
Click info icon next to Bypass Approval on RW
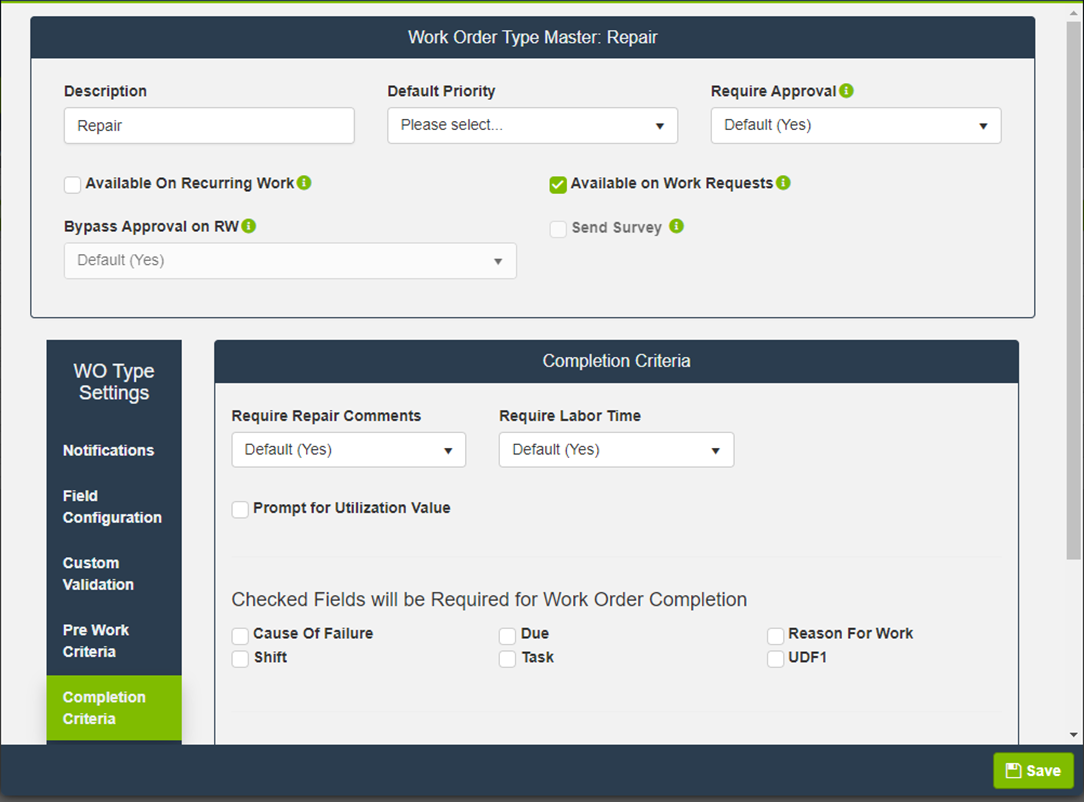249,226
